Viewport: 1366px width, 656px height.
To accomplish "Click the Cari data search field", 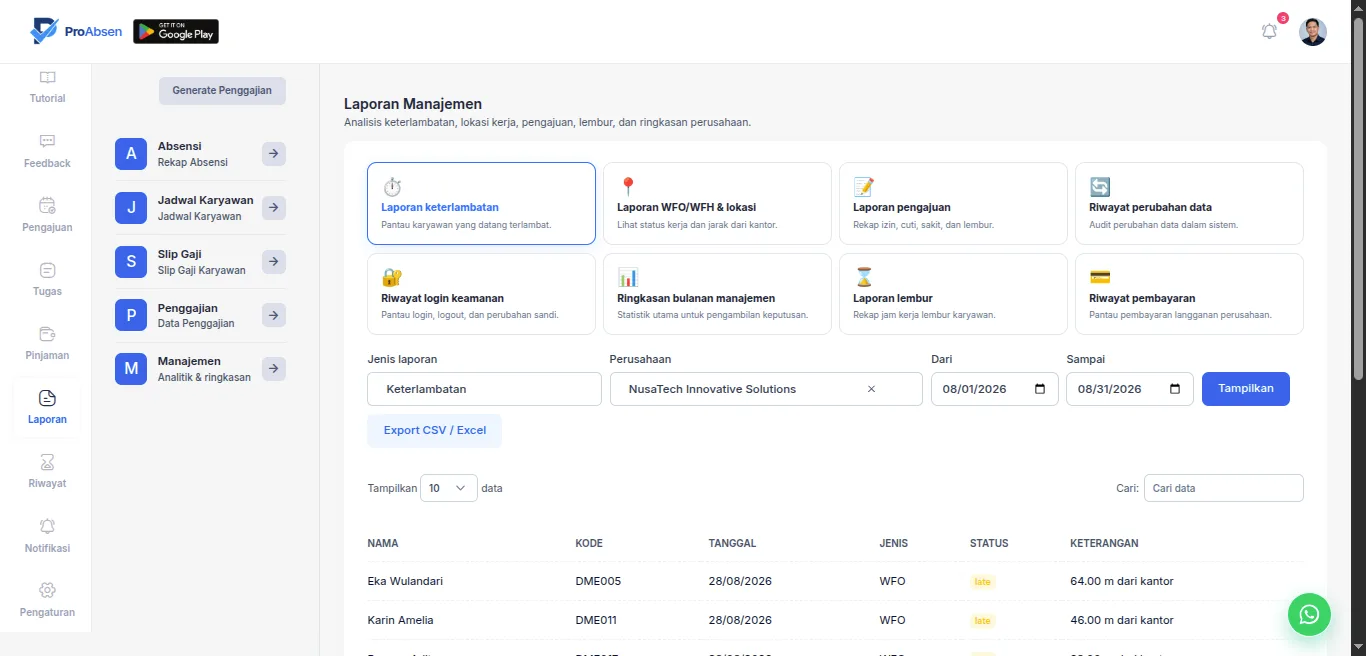I will pos(1224,488).
